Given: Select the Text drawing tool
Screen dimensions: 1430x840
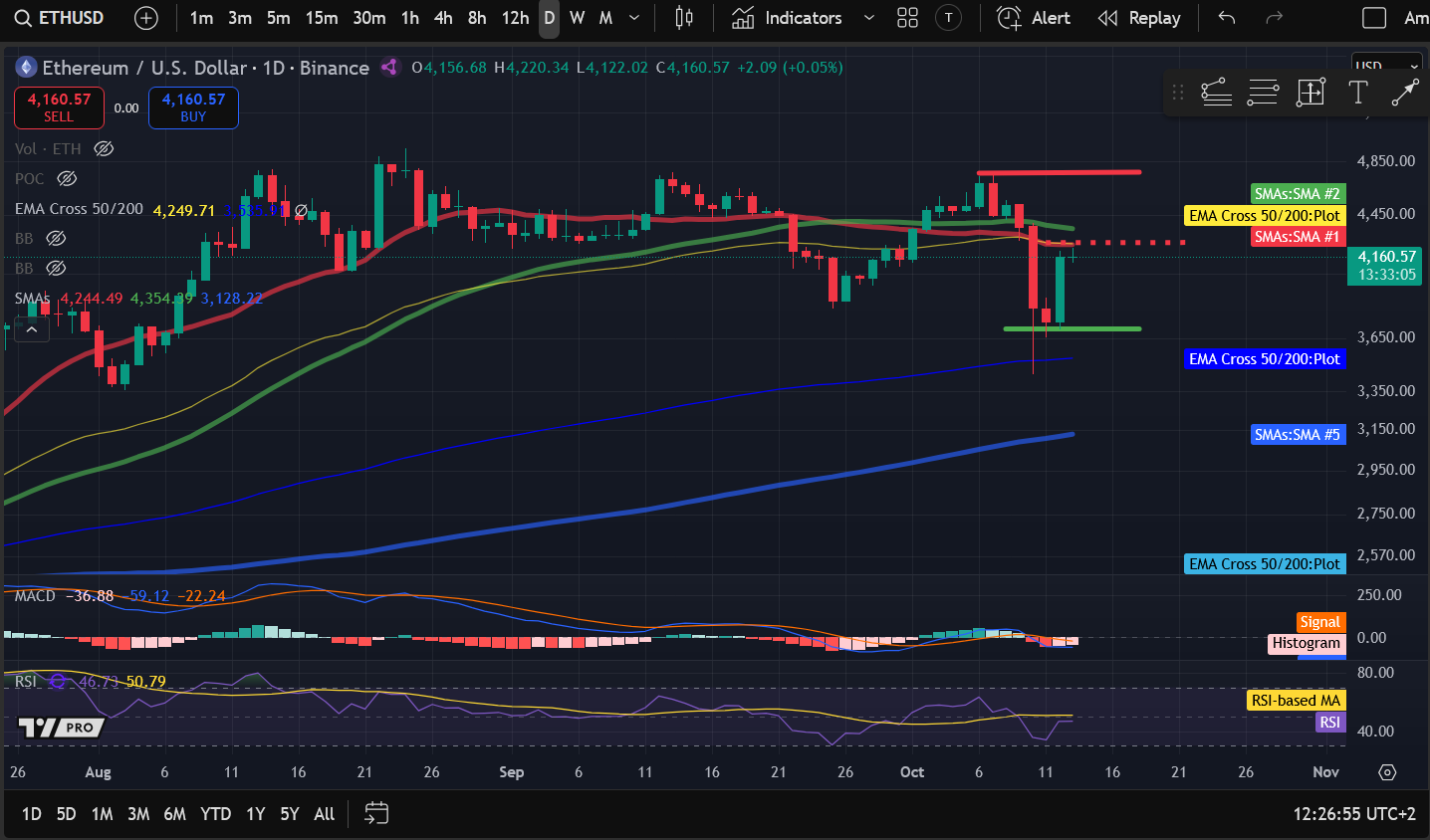Looking at the screenshot, I should (x=1357, y=93).
